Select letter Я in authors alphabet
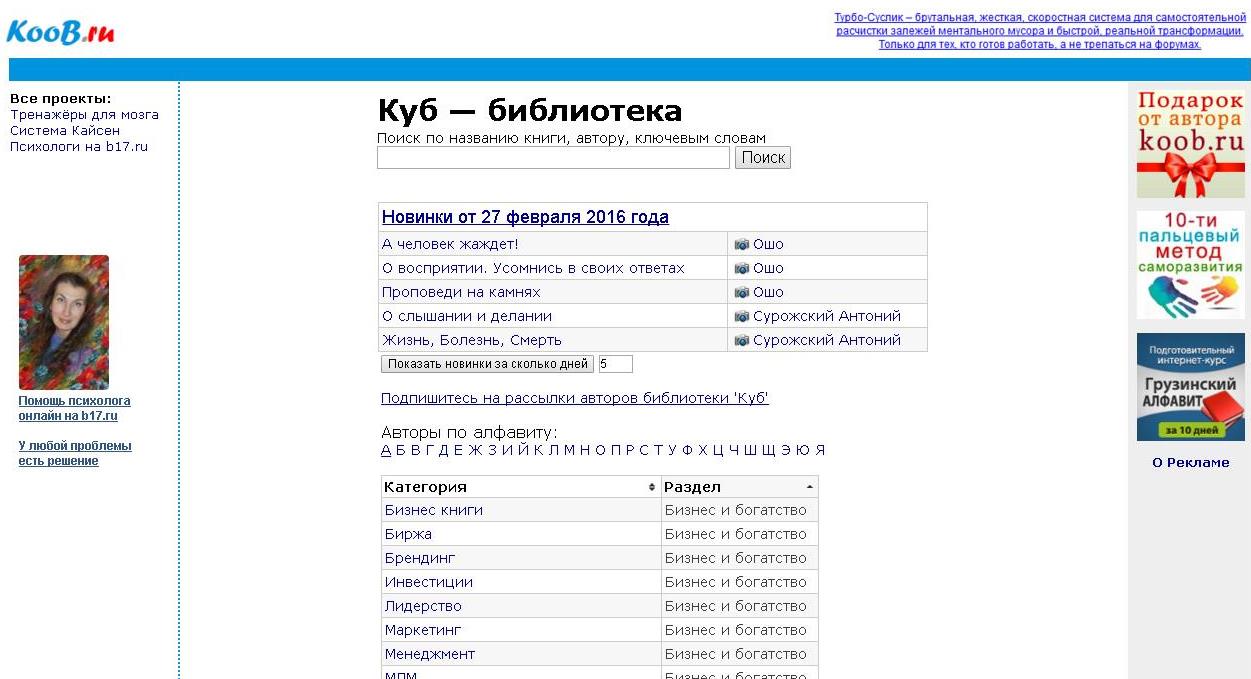The width and height of the screenshot is (1251, 679). [820, 450]
